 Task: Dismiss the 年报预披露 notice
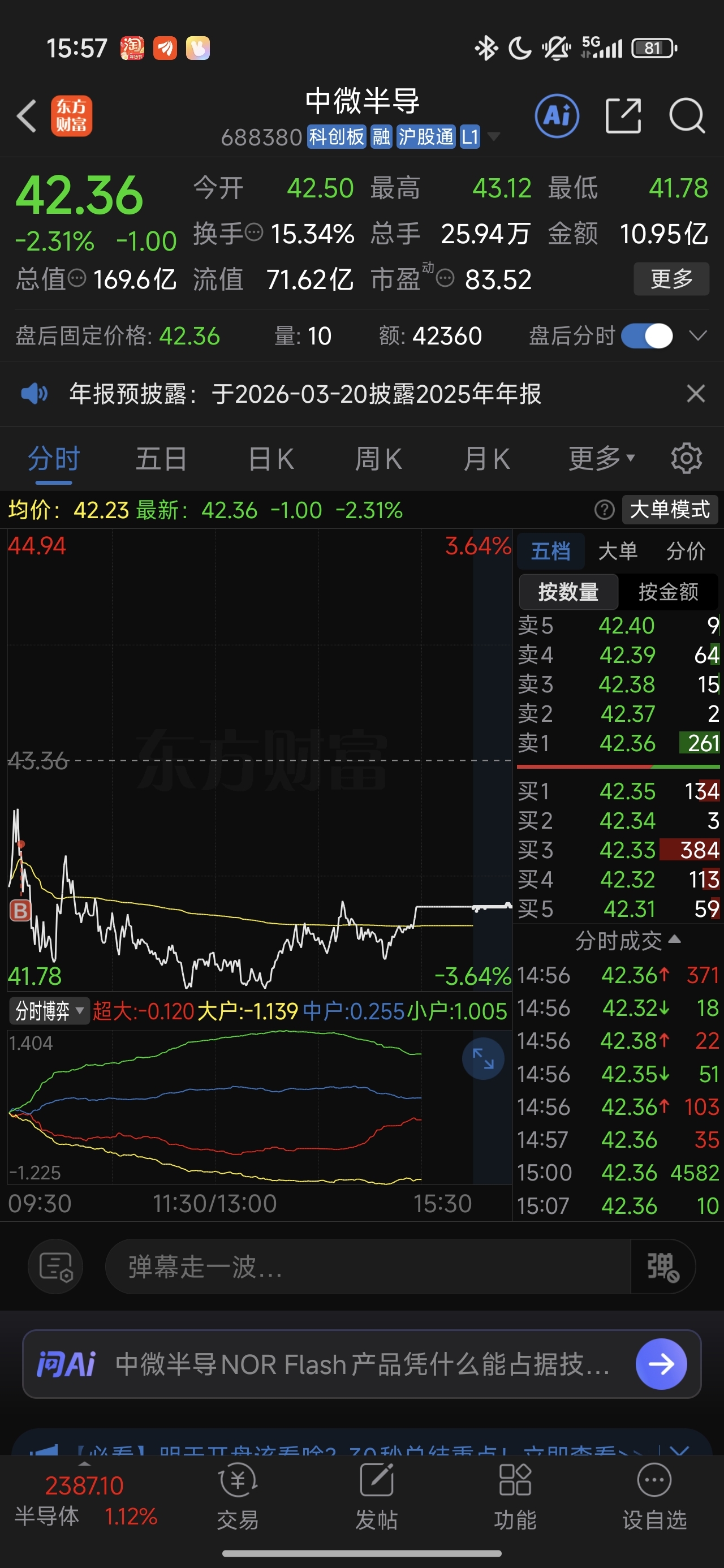[695, 394]
